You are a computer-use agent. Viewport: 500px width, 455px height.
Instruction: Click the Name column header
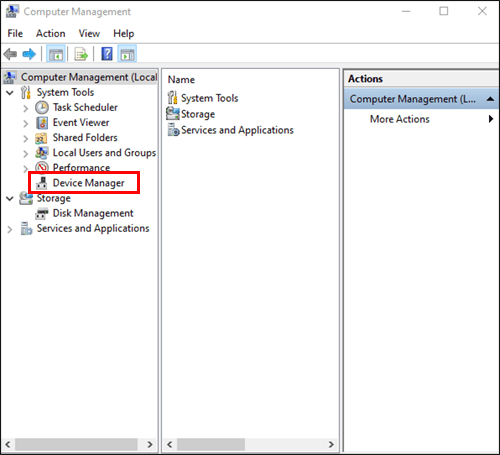(181, 80)
